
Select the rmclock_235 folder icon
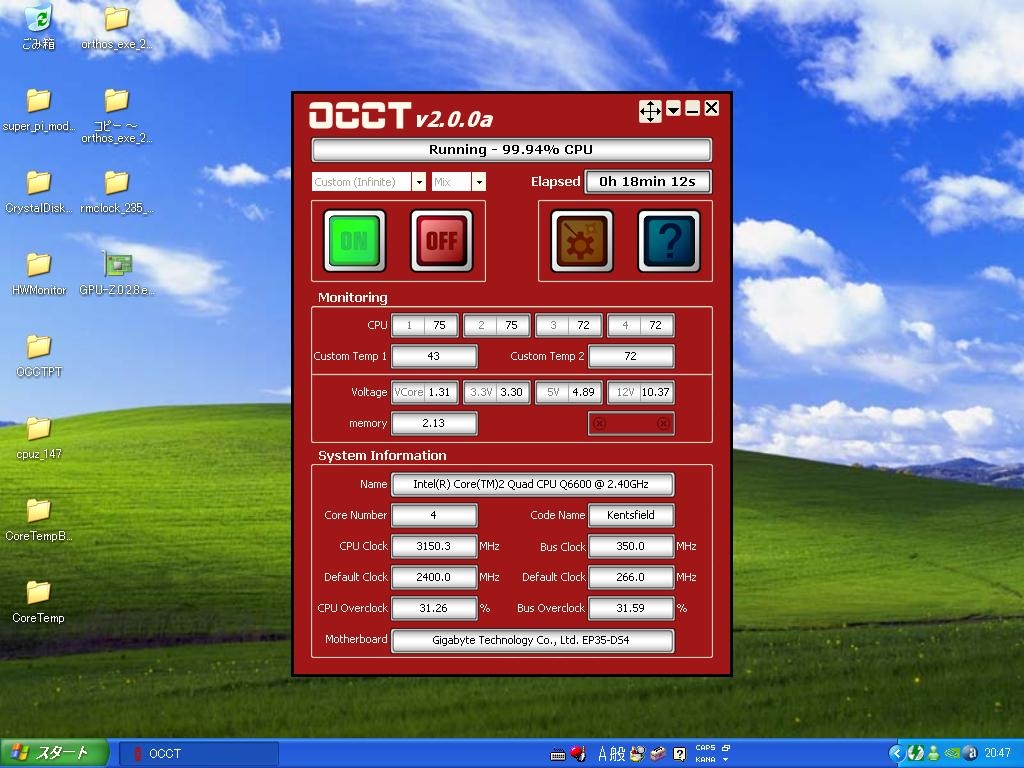(x=116, y=192)
